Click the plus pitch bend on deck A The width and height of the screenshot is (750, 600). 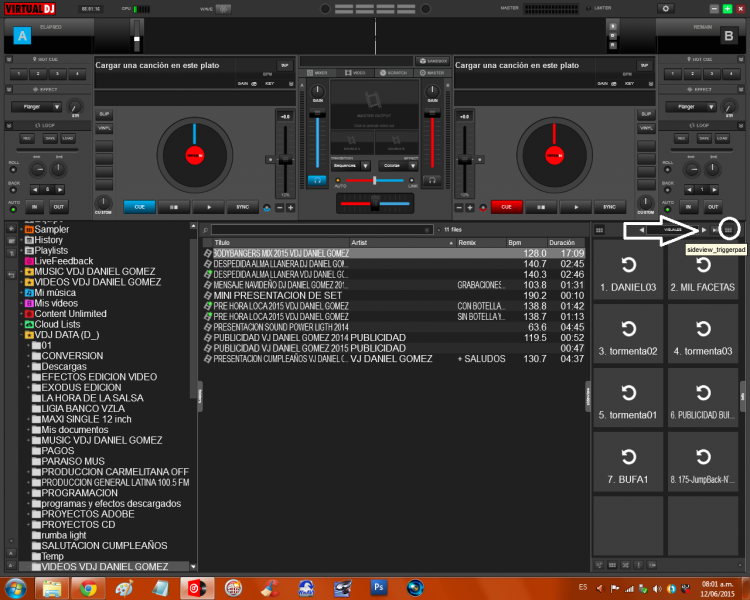[290, 208]
